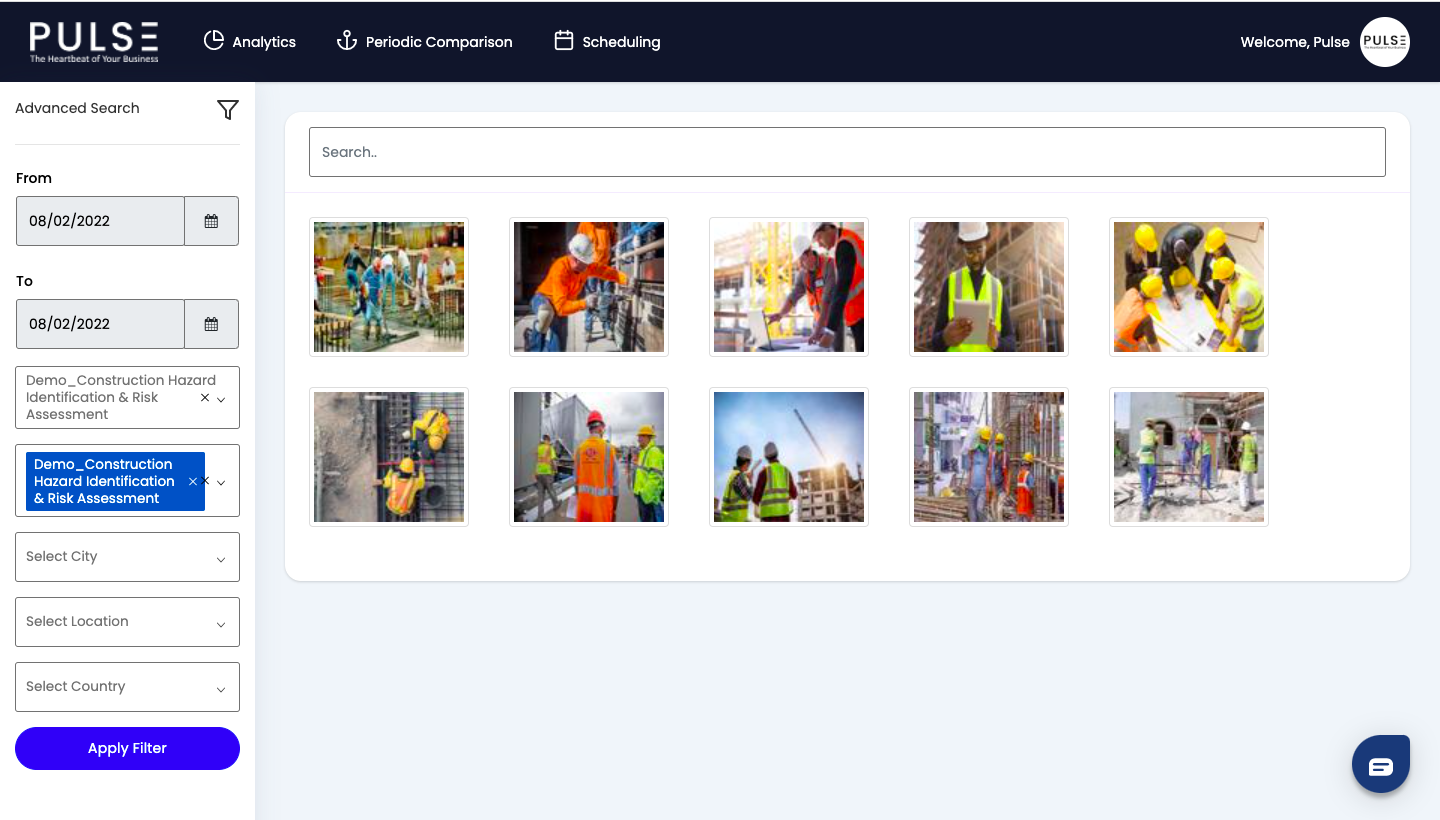Open the first construction site thumbnail
The image size is (1440, 820).
coord(389,287)
